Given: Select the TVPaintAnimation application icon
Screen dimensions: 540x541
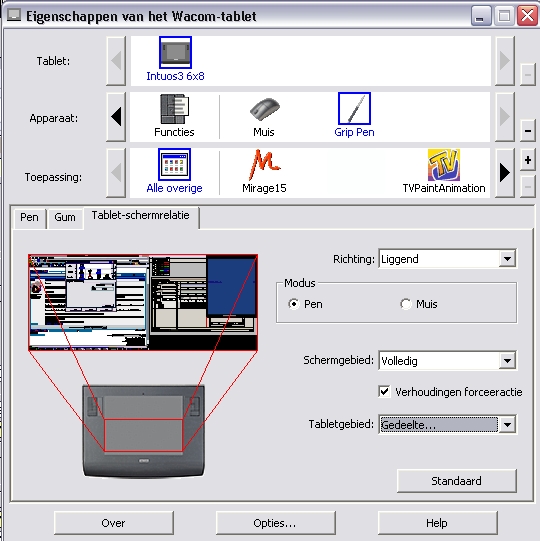Looking at the screenshot, I should [444, 165].
